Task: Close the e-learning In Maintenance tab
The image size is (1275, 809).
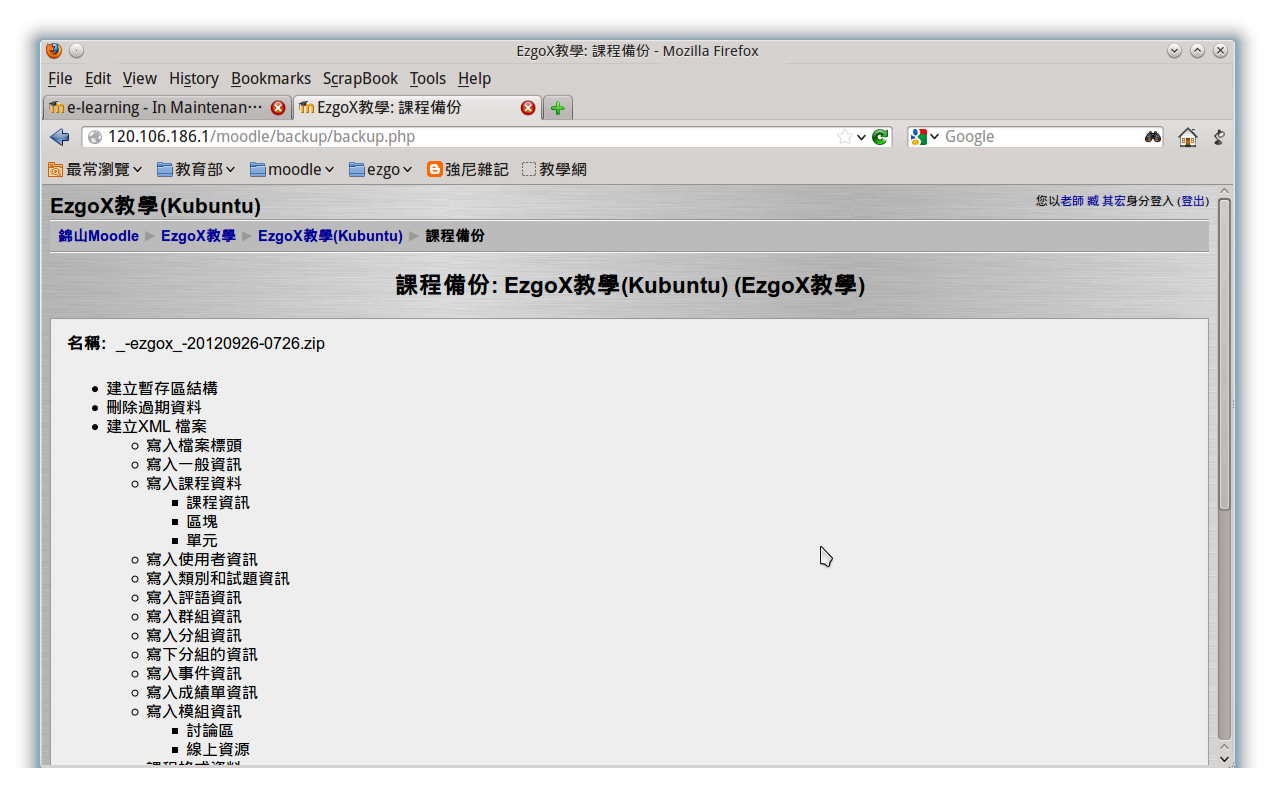Action: point(278,108)
